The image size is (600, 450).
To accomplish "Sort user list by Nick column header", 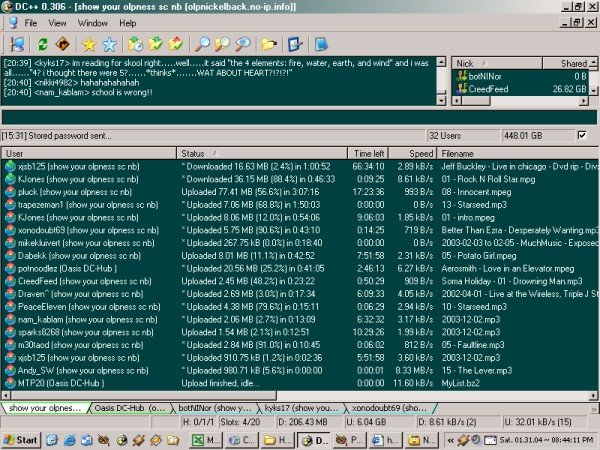I will tap(497, 63).
